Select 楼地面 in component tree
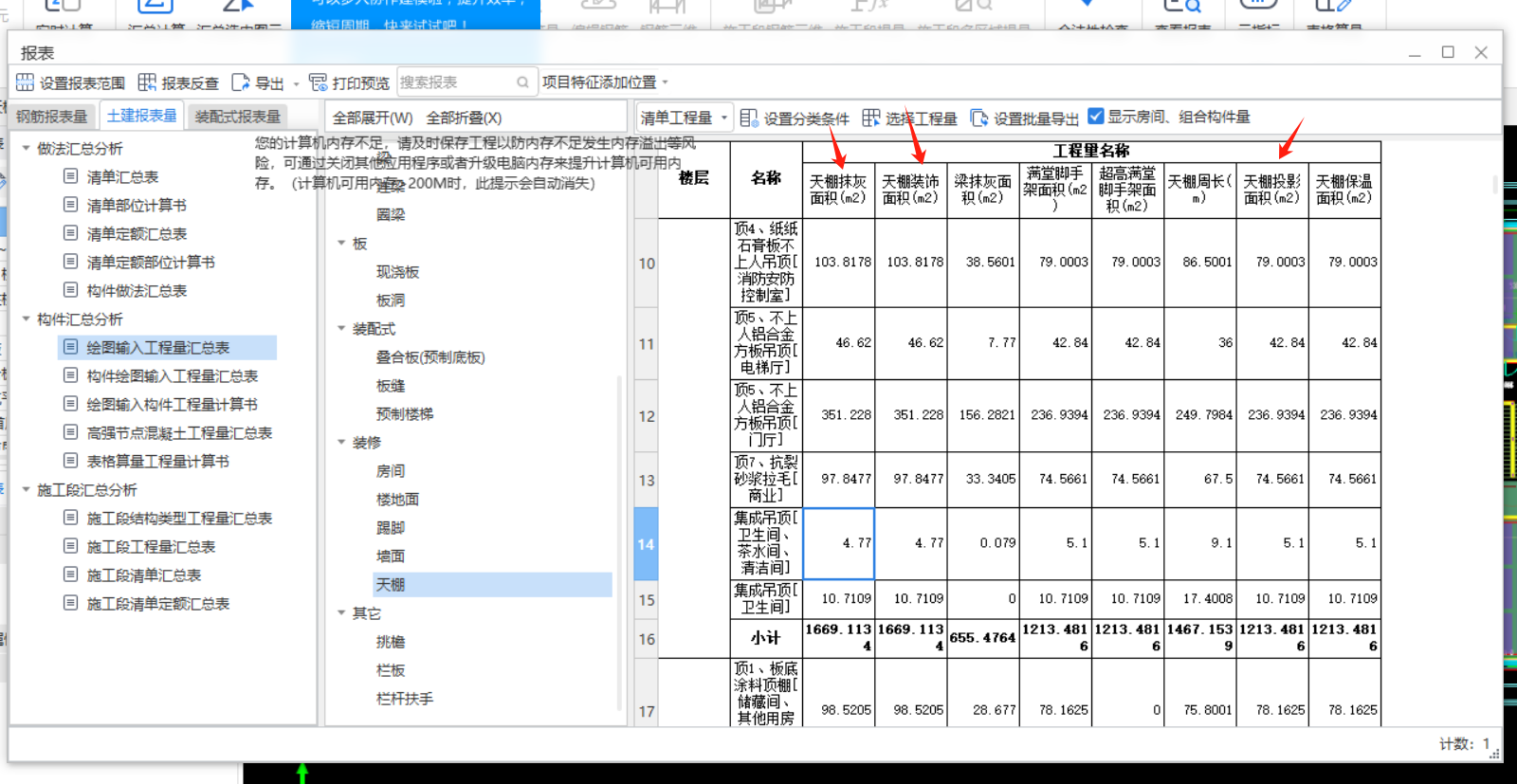The image size is (1517, 784). (x=397, y=500)
